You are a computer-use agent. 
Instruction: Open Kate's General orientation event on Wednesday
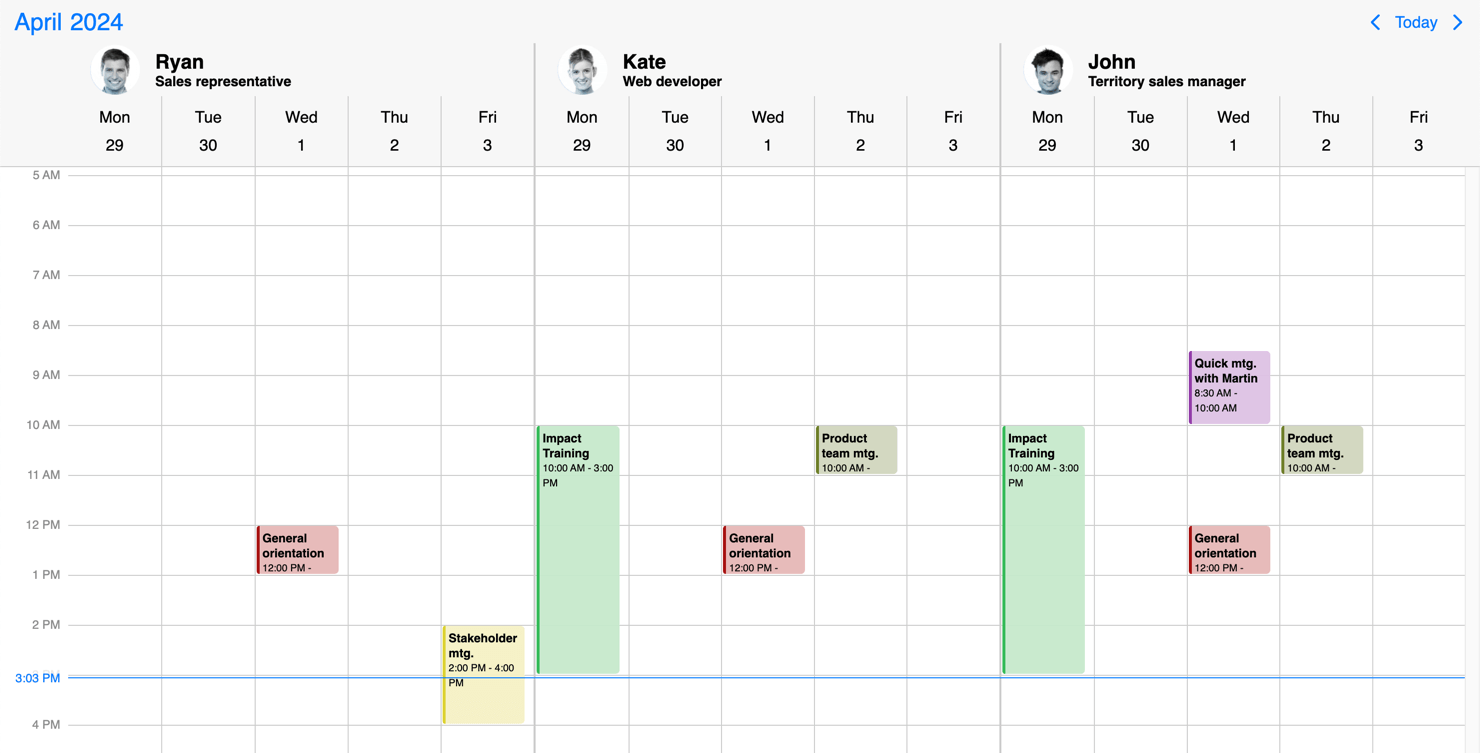point(764,550)
